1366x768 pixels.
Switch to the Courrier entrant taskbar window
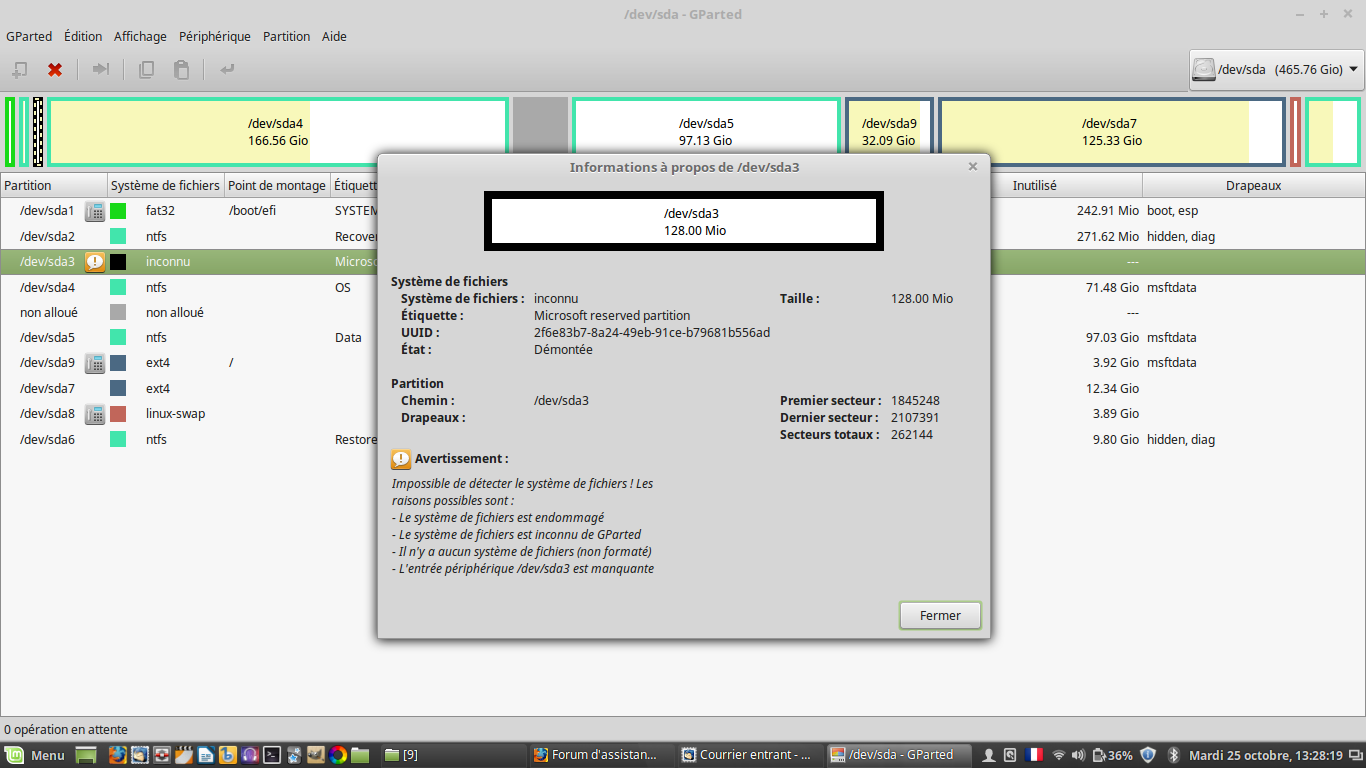(x=750, y=755)
